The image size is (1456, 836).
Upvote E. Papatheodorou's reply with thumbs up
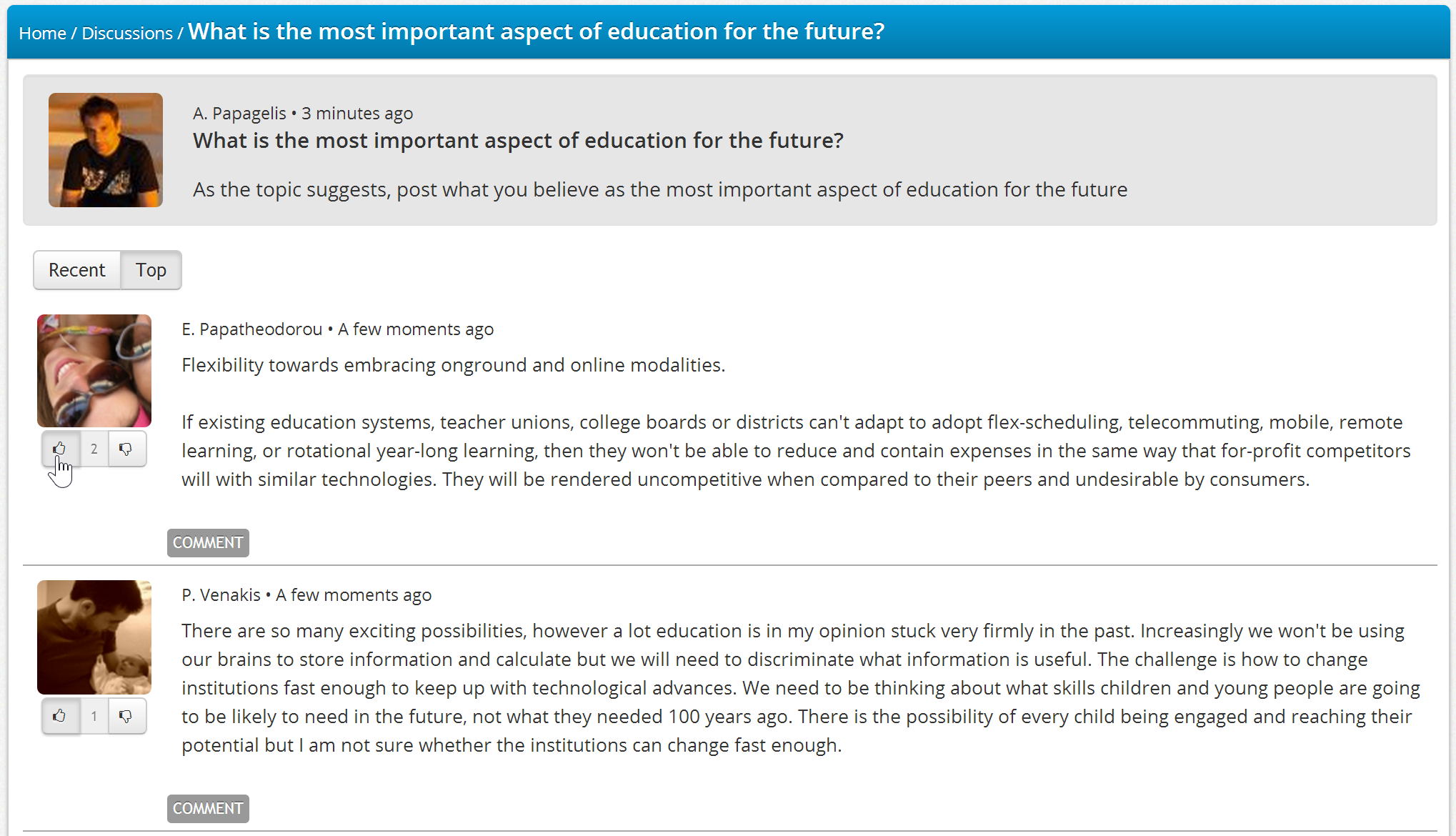click(x=60, y=449)
